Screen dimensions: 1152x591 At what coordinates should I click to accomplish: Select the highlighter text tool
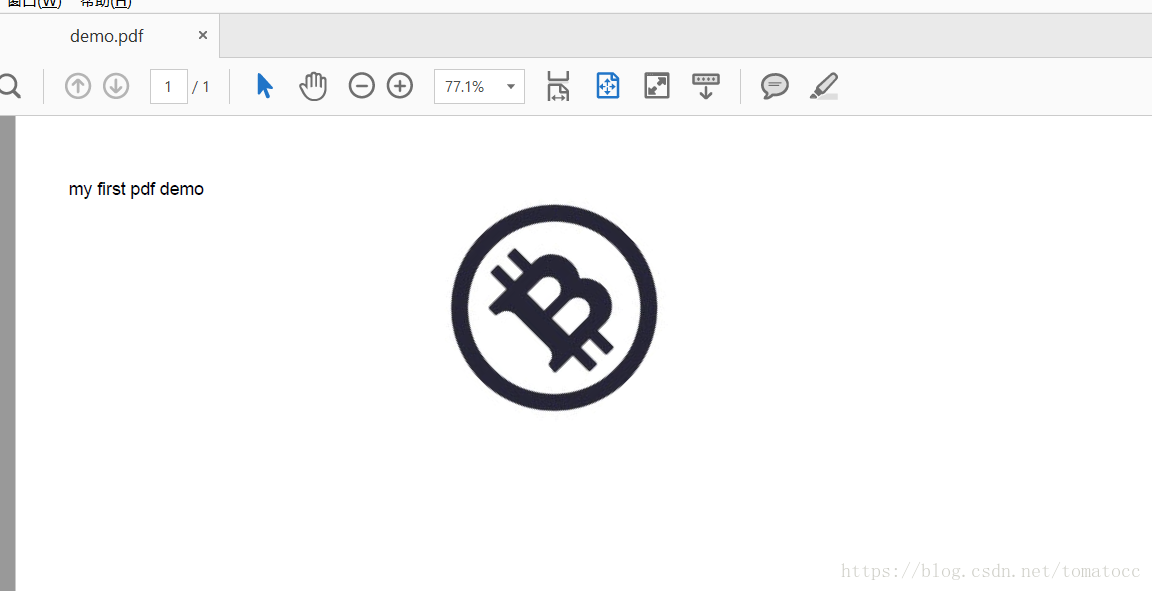[824, 86]
